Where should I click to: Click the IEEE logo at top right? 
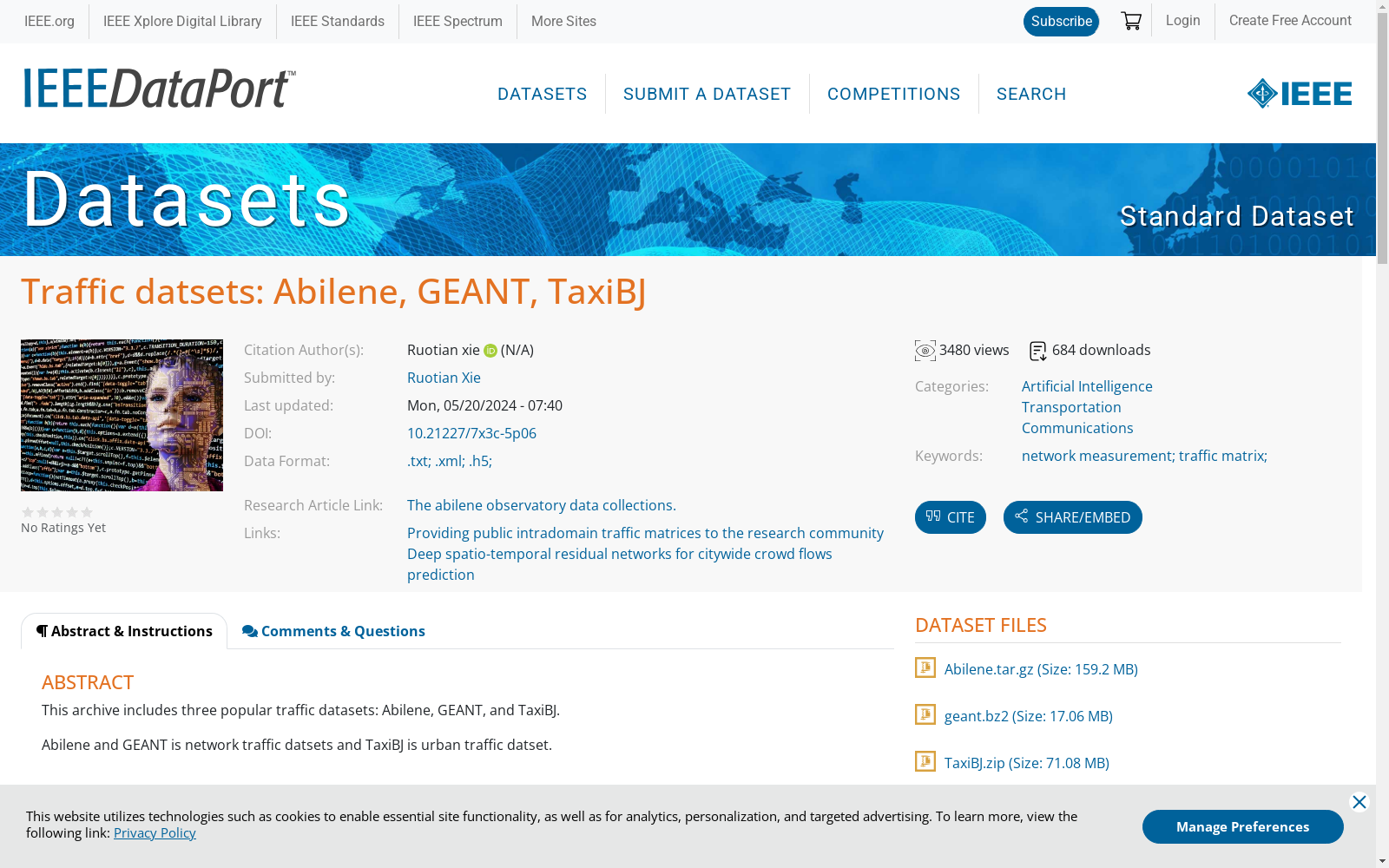[x=1300, y=94]
